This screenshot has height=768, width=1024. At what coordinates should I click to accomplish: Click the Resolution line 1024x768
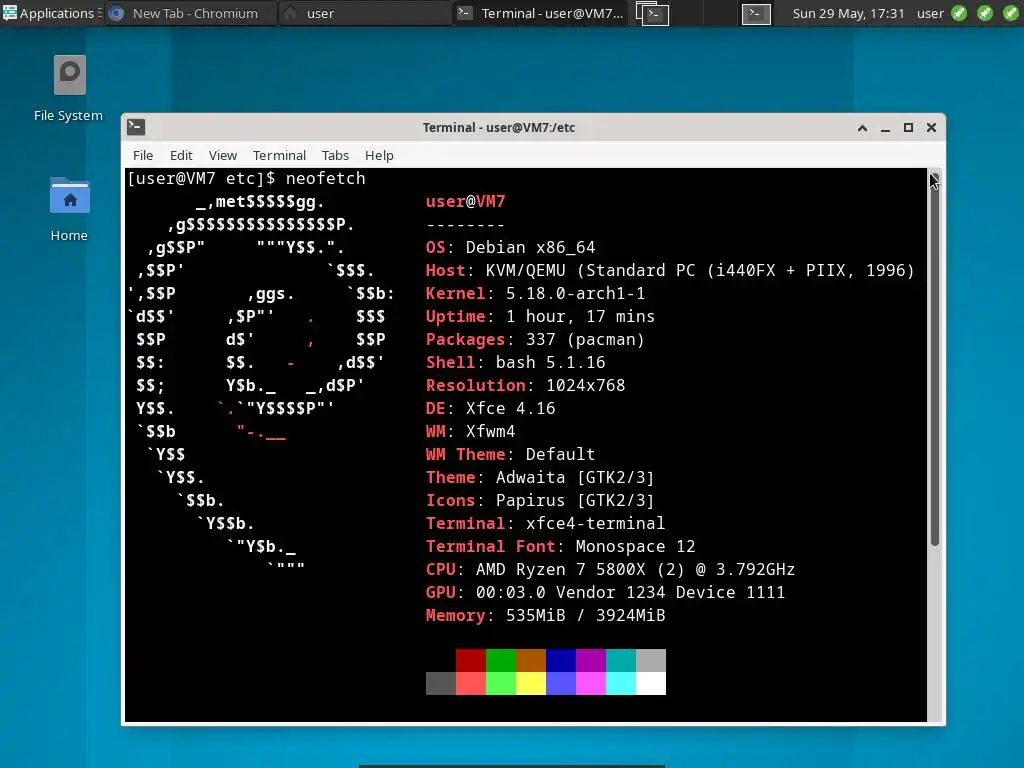526,385
